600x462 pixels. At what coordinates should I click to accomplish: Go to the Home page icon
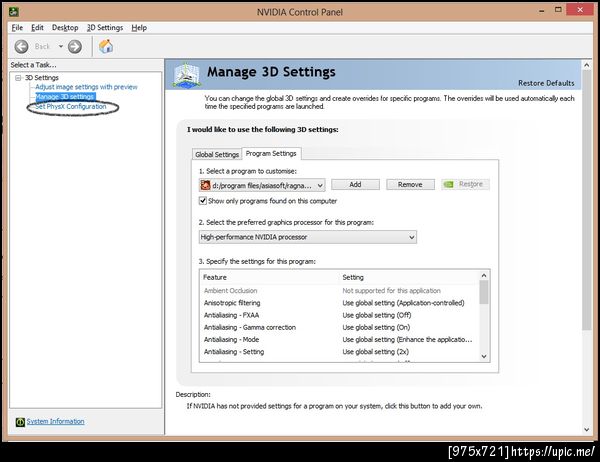(106, 46)
